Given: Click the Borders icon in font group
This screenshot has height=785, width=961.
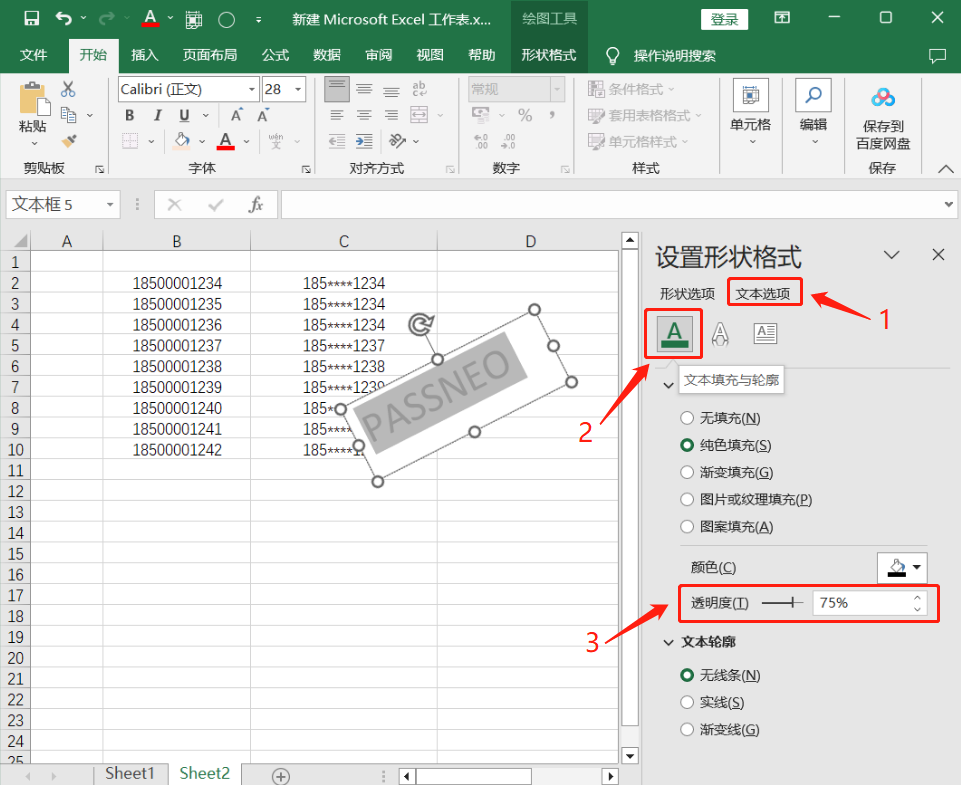Looking at the screenshot, I should point(130,141).
